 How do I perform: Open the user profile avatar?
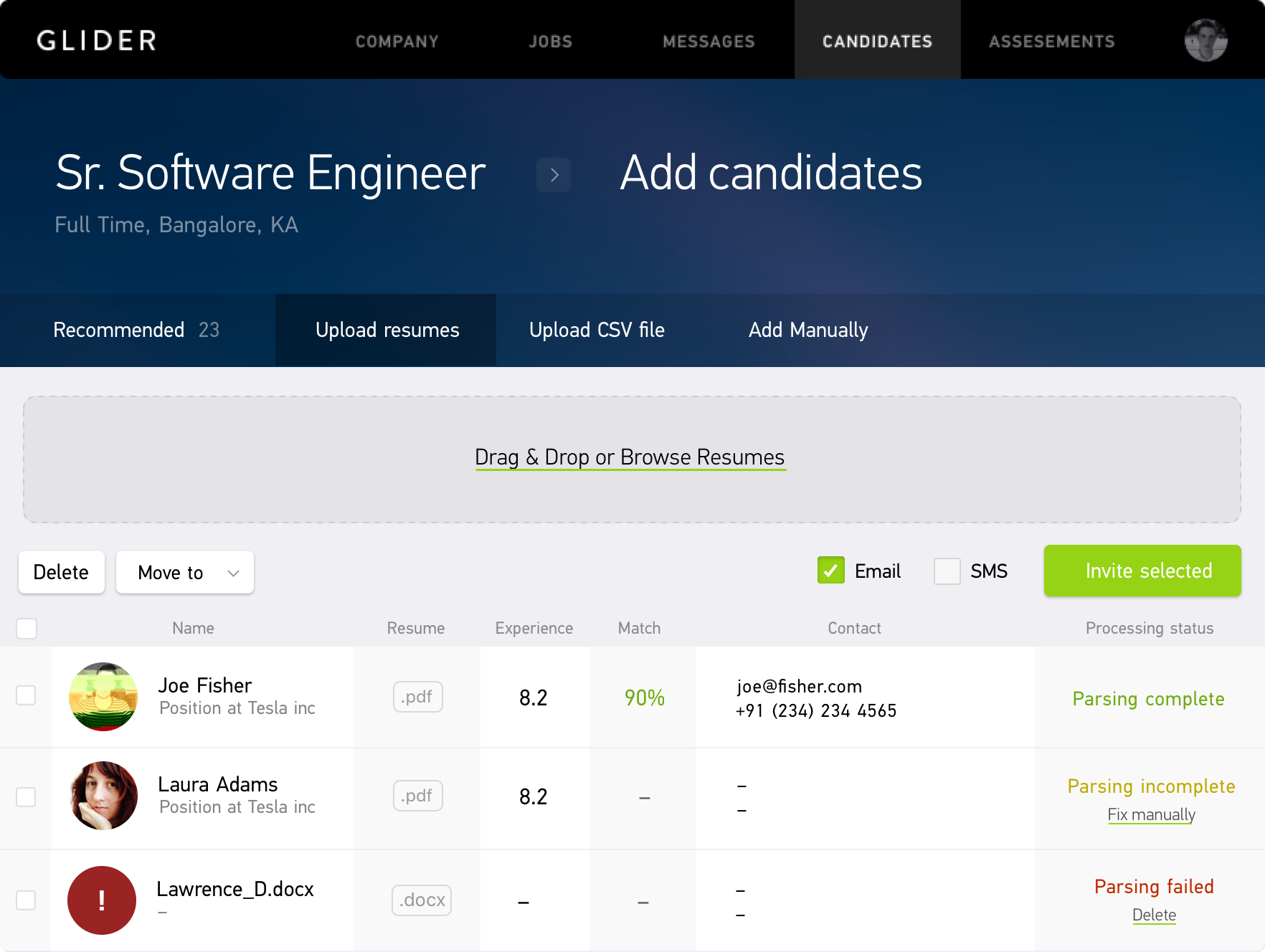click(x=1206, y=39)
